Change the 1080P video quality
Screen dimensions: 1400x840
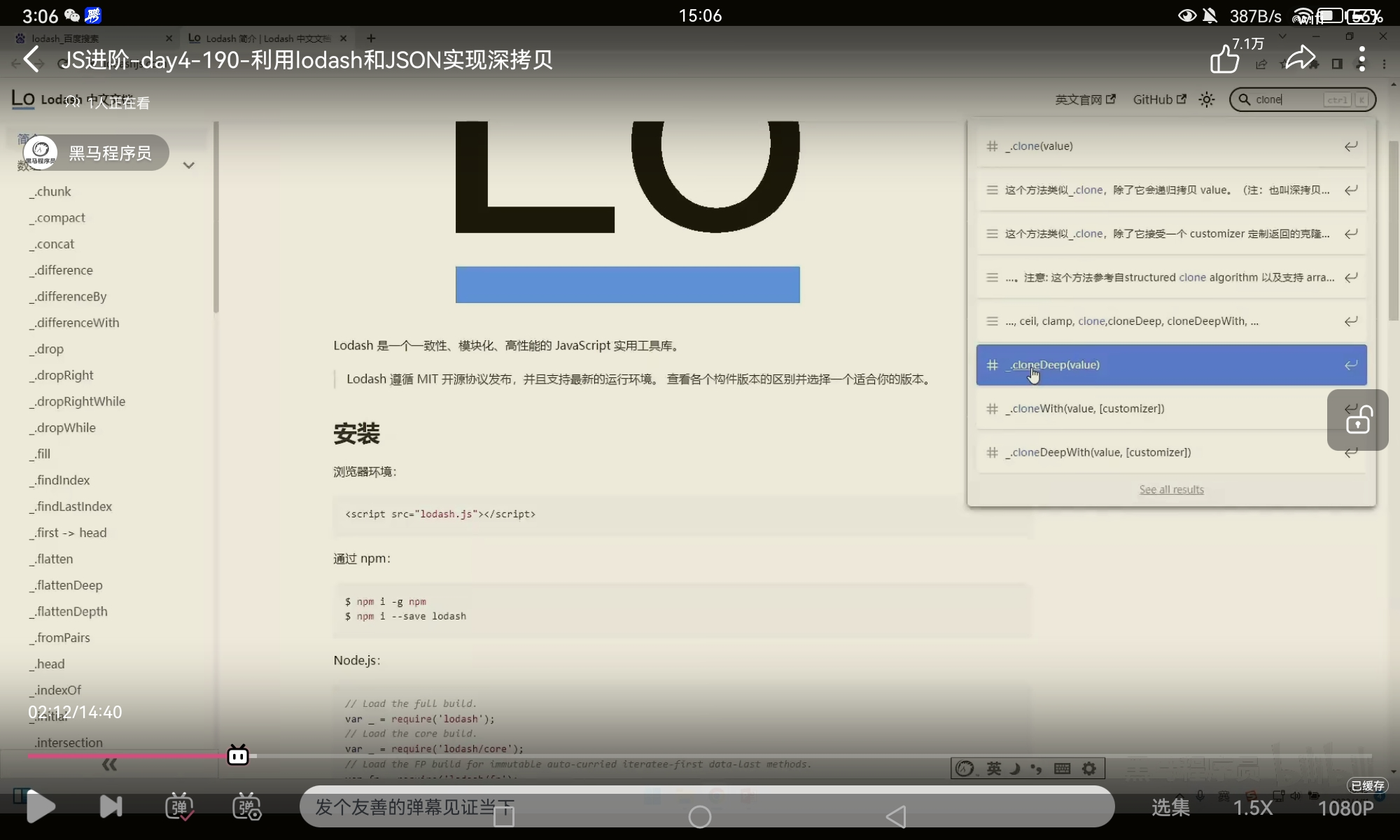coord(1345,808)
